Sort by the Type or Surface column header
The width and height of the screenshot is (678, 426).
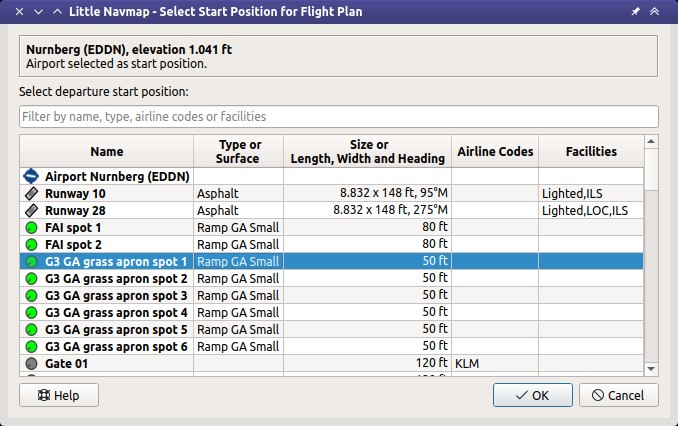pos(239,151)
